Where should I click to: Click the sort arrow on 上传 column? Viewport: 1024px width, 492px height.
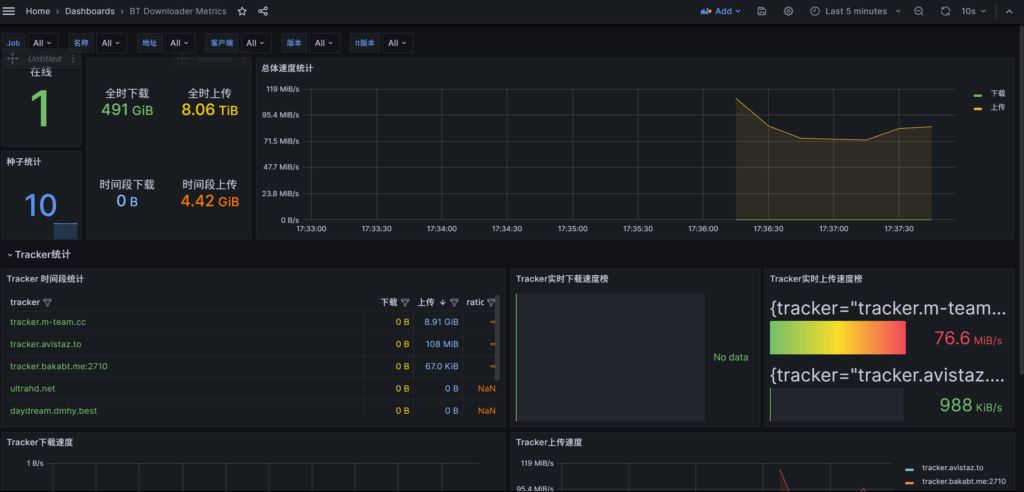tap(443, 303)
